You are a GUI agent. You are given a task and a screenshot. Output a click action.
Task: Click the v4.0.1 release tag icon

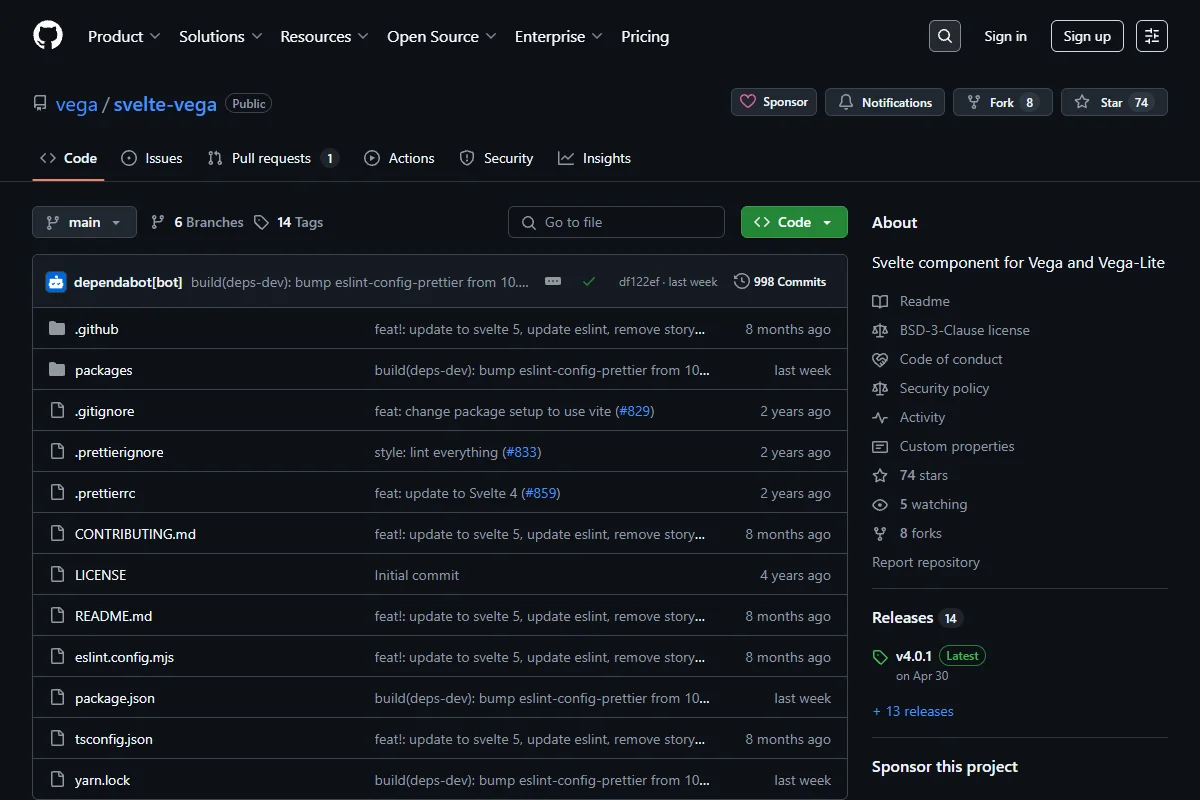tap(880, 657)
